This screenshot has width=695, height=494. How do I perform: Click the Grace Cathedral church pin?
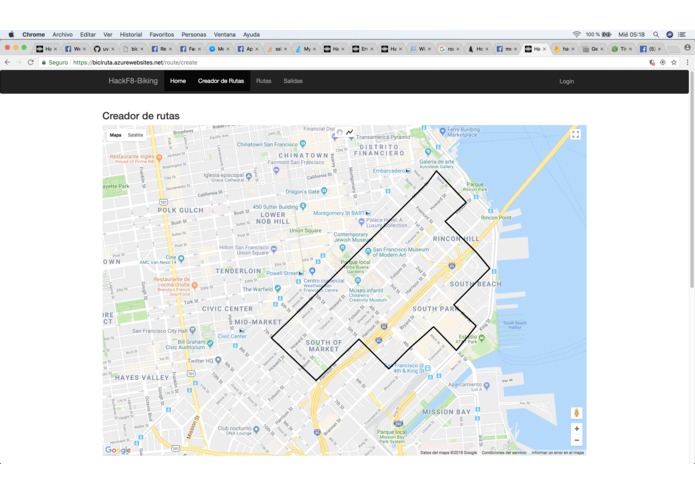(249, 176)
